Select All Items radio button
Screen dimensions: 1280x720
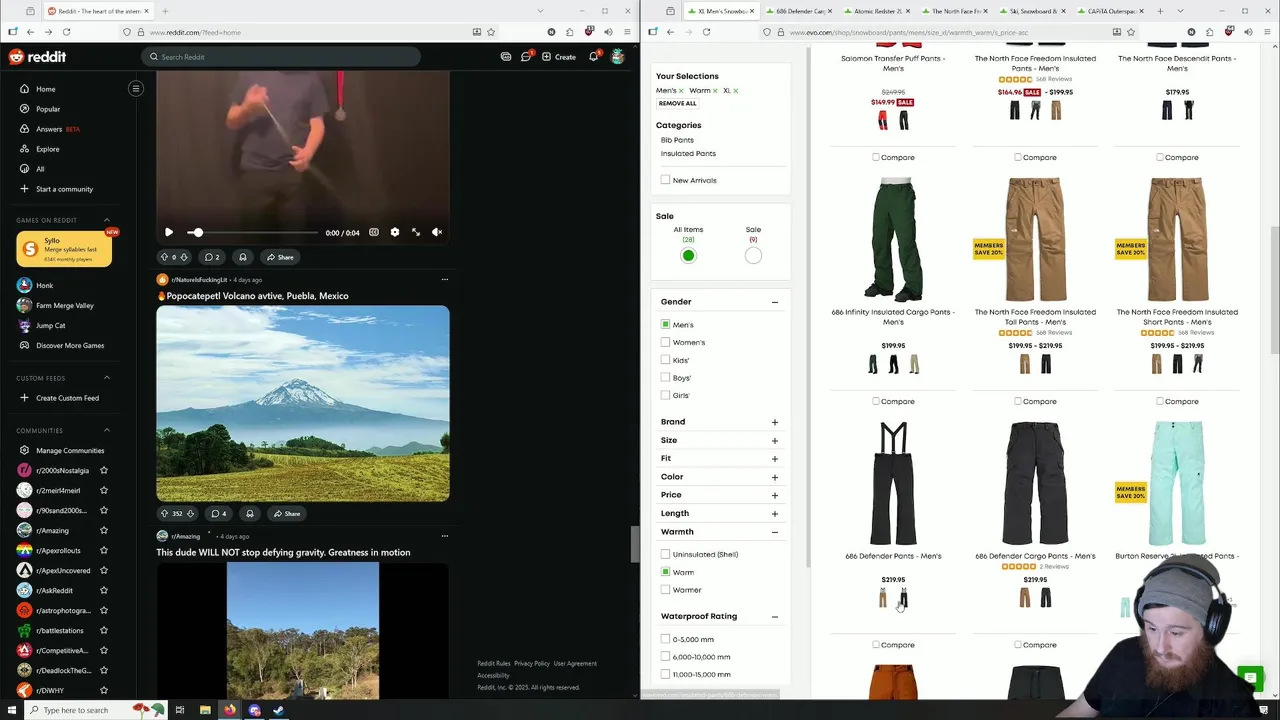click(688, 256)
